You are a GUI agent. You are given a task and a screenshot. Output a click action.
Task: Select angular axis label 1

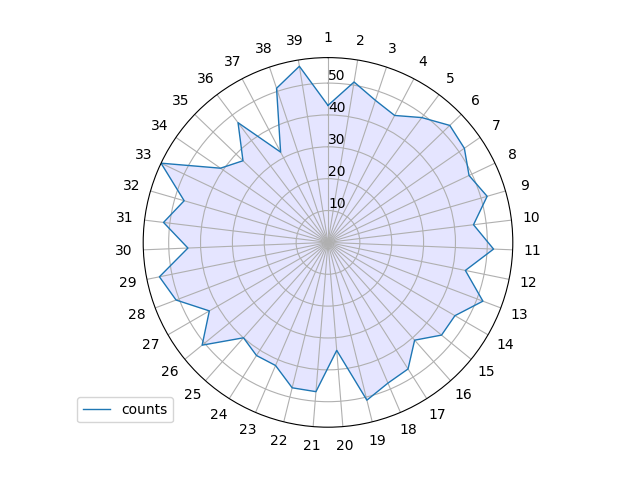(328, 38)
